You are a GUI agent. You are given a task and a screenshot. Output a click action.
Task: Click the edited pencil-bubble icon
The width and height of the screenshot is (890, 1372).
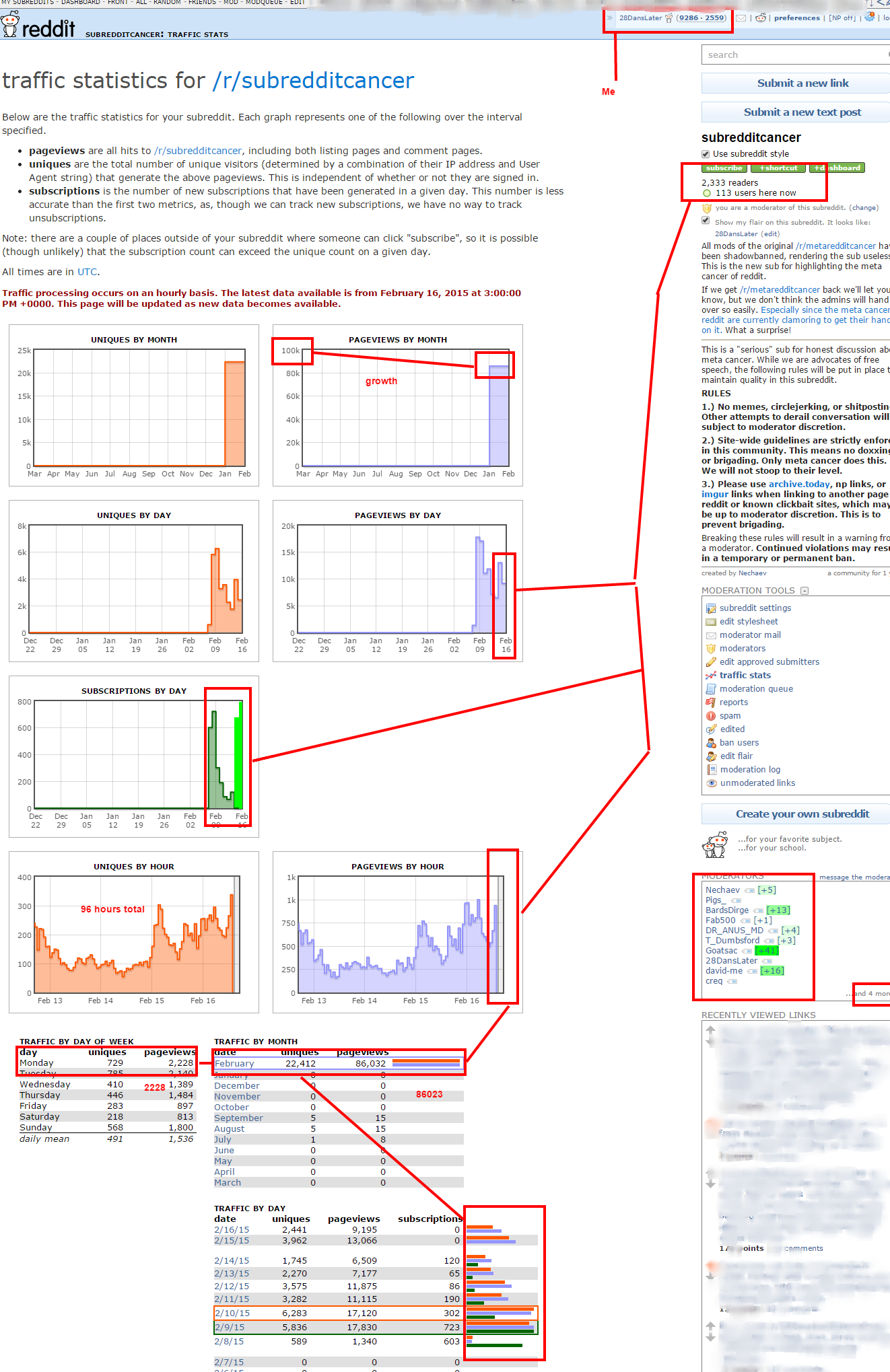click(711, 729)
